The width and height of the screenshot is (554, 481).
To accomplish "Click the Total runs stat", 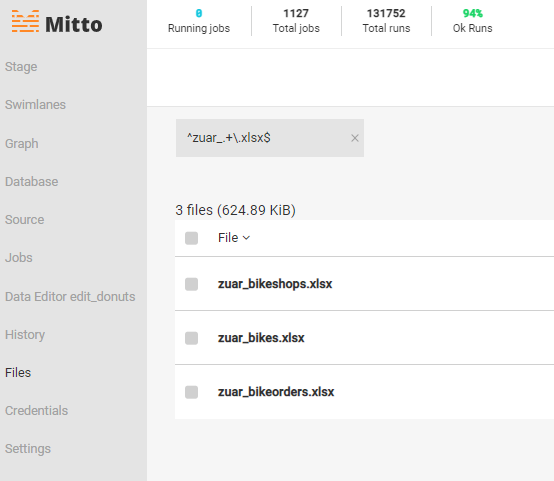I will [x=386, y=21].
